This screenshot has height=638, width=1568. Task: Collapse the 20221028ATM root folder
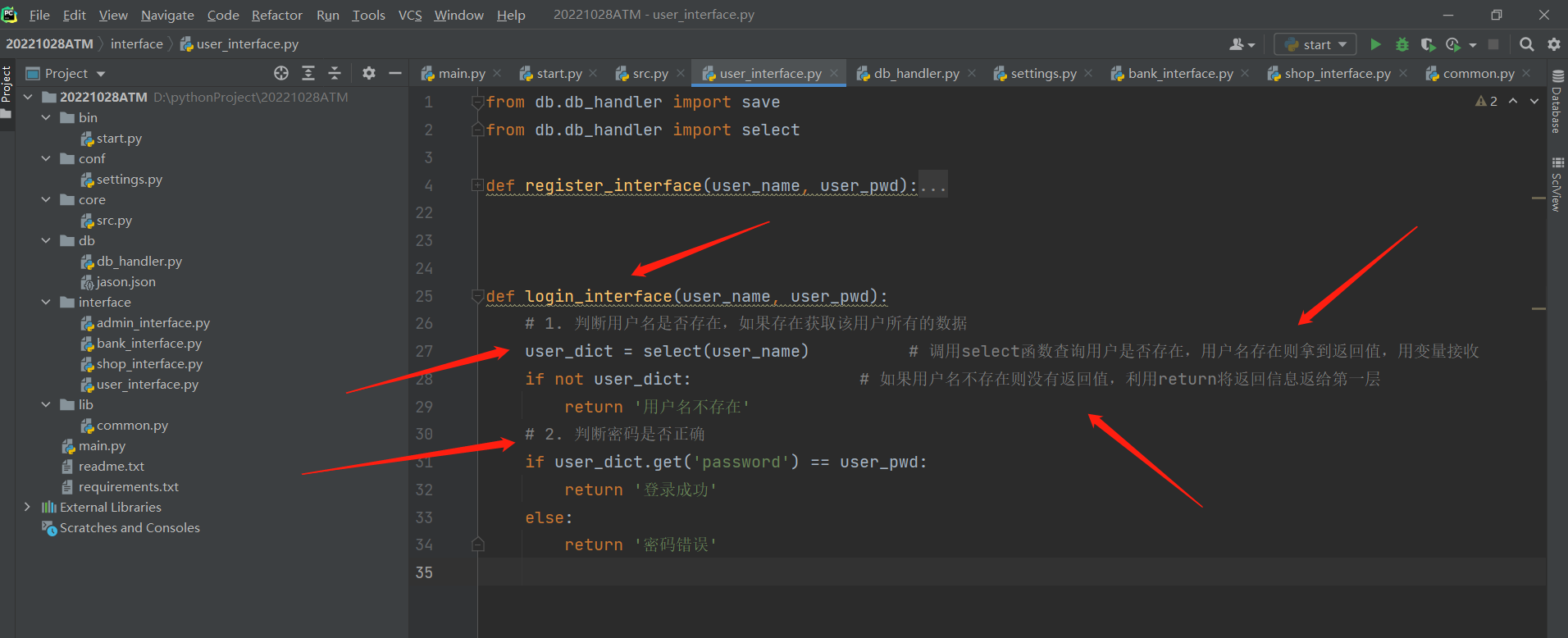[29, 97]
